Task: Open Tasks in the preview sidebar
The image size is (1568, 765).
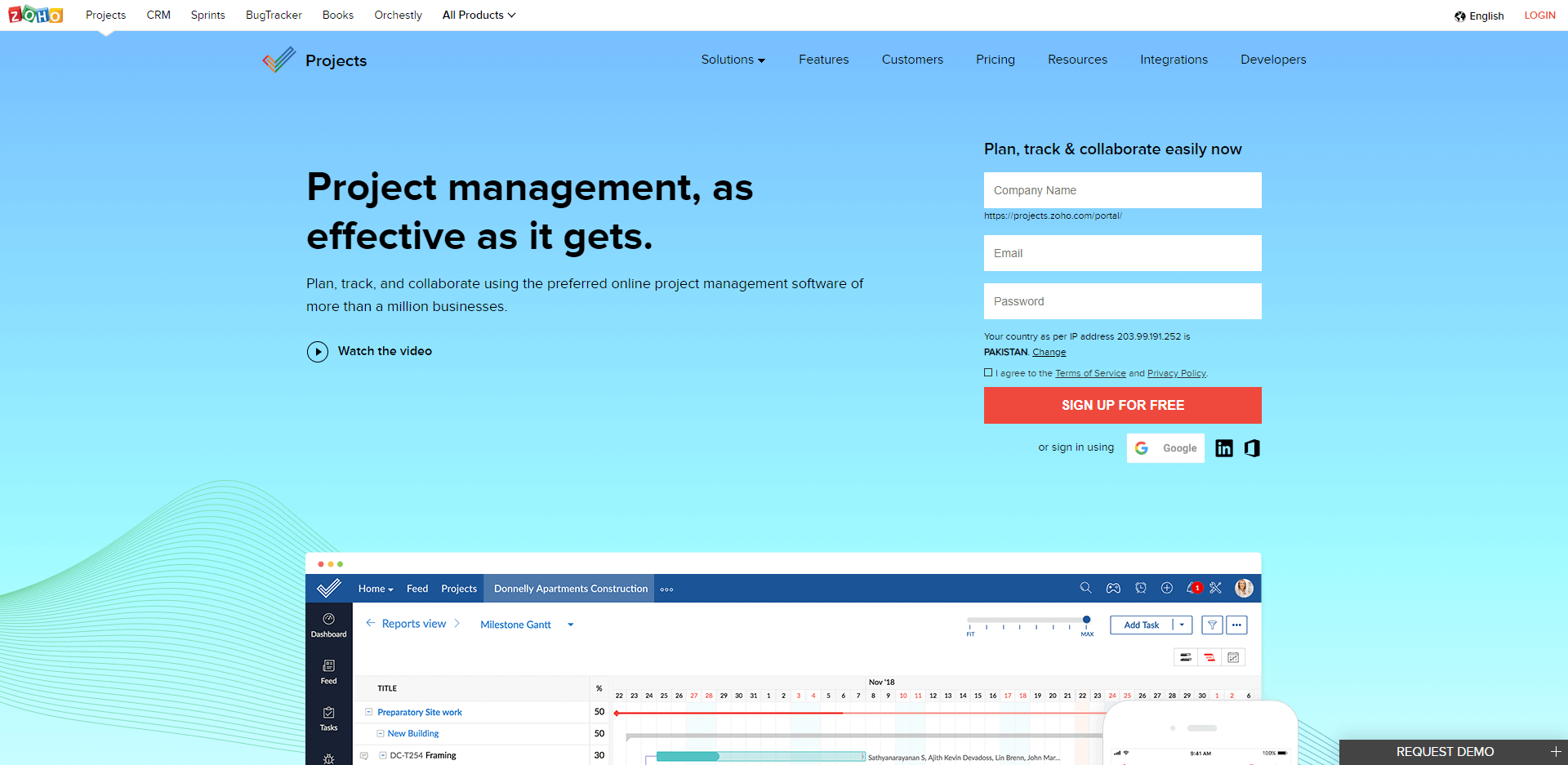Action: (328, 718)
